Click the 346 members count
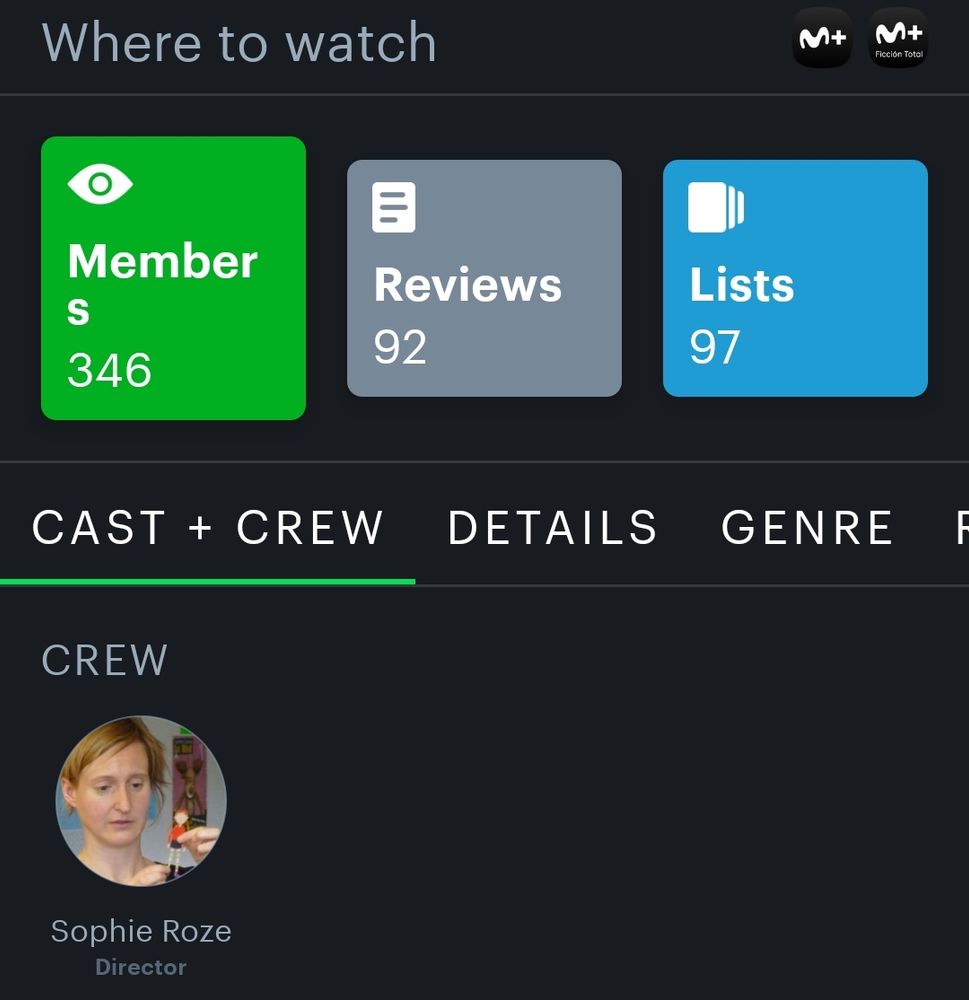This screenshot has height=1000, width=969. (109, 371)
